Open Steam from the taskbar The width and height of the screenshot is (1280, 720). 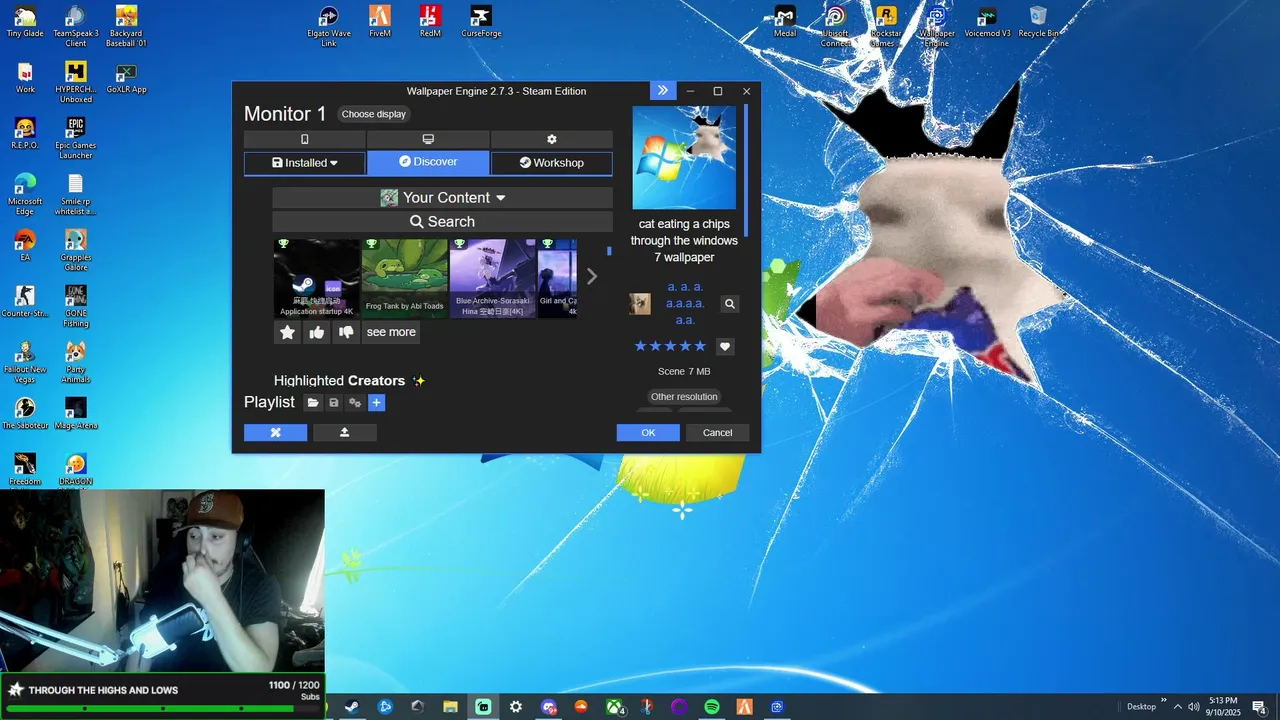352,707
